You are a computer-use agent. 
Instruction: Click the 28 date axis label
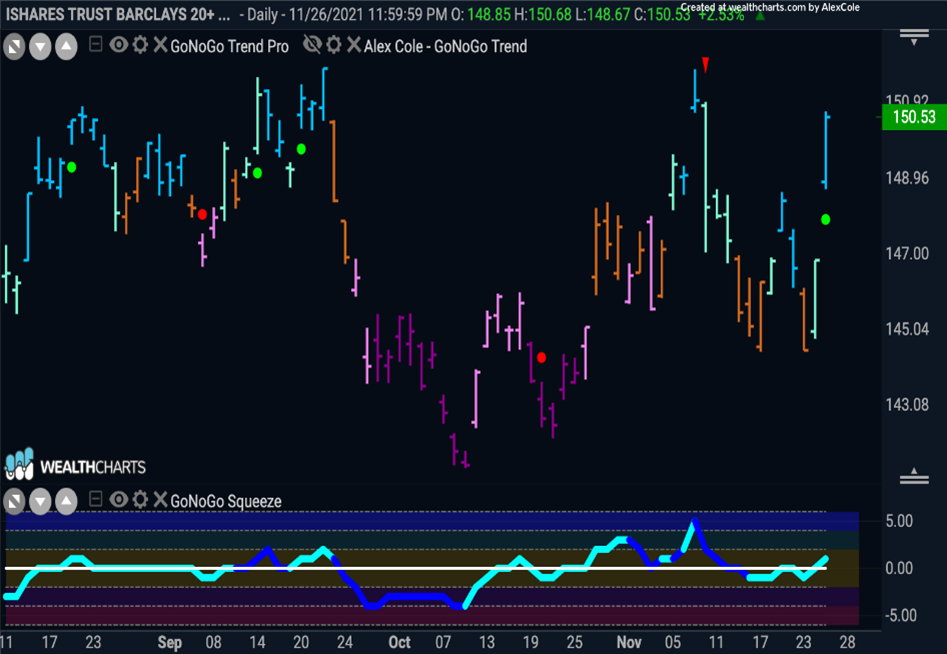(847, 642)
